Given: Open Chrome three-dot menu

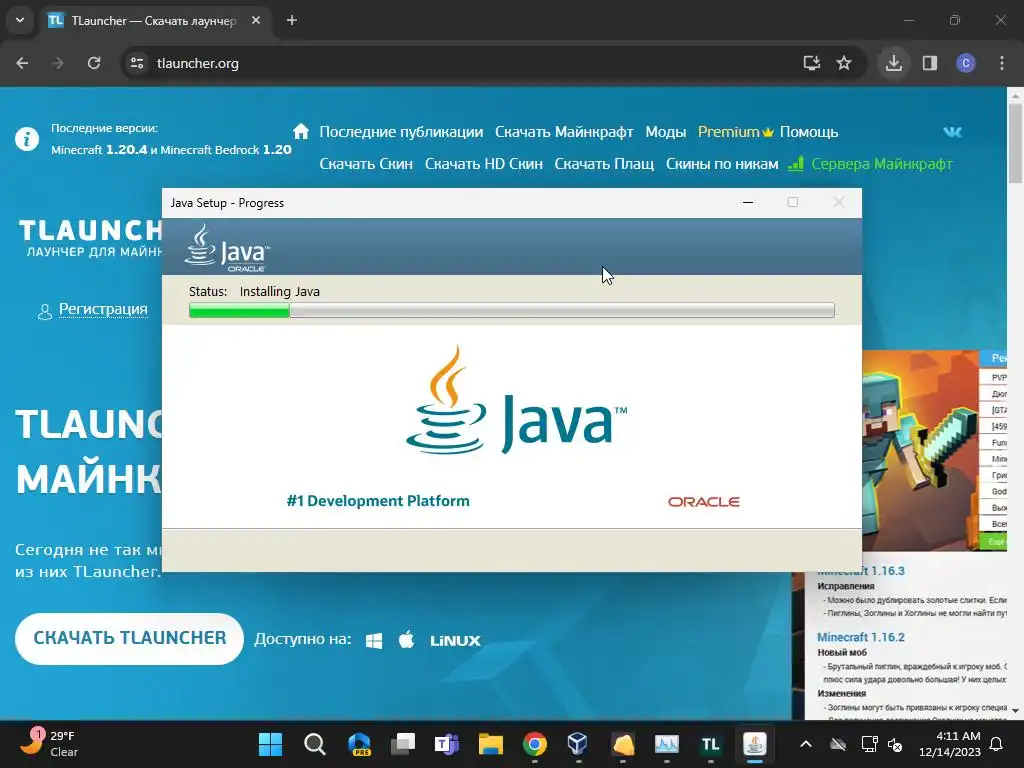Looking at the screenshot, I should (x=1002, y=63).
